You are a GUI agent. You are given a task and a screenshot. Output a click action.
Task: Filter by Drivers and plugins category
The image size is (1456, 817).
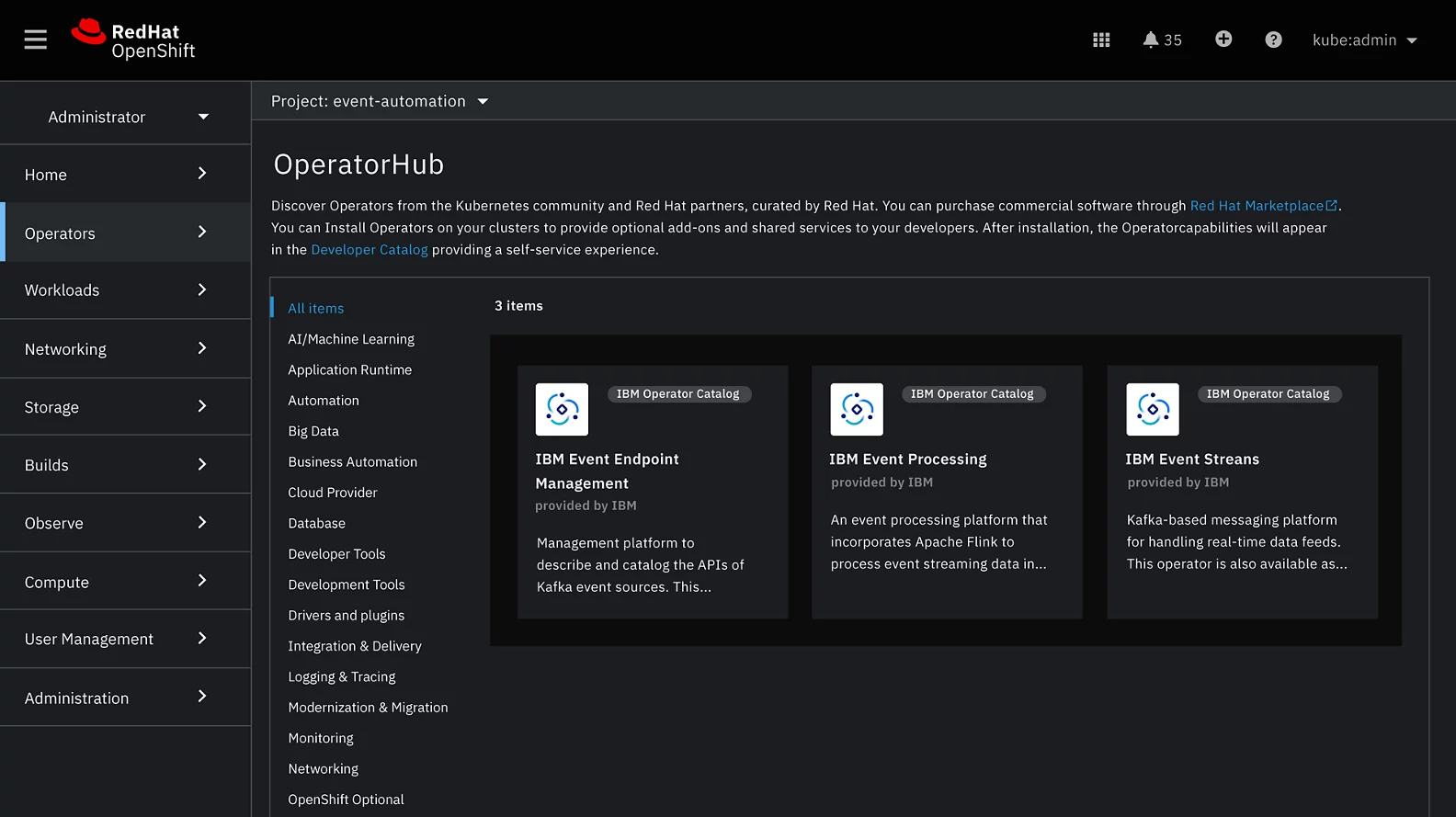coord(347,616)
